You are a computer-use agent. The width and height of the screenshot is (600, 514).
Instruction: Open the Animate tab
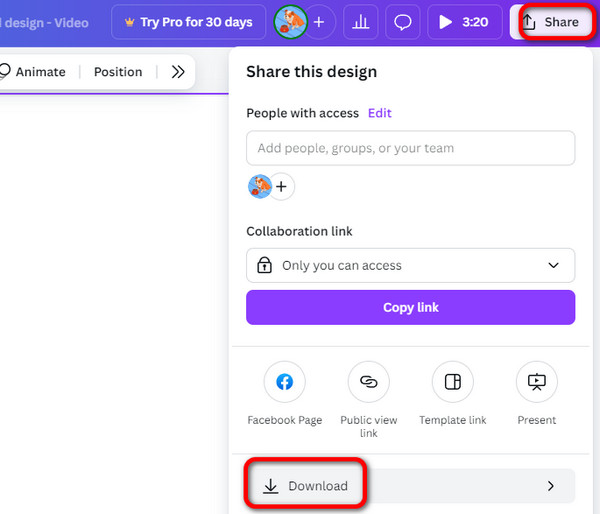(33, 72)
